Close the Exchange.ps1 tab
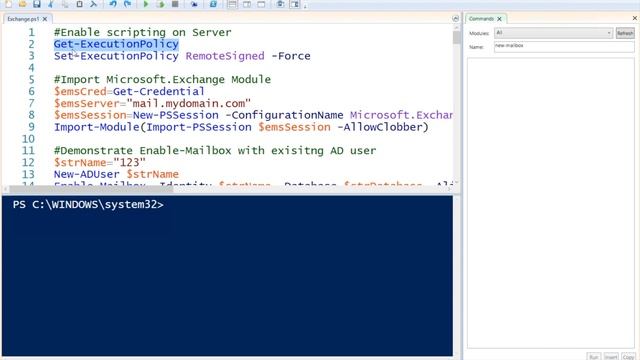 pyautogui.click(x=45, y=19)
